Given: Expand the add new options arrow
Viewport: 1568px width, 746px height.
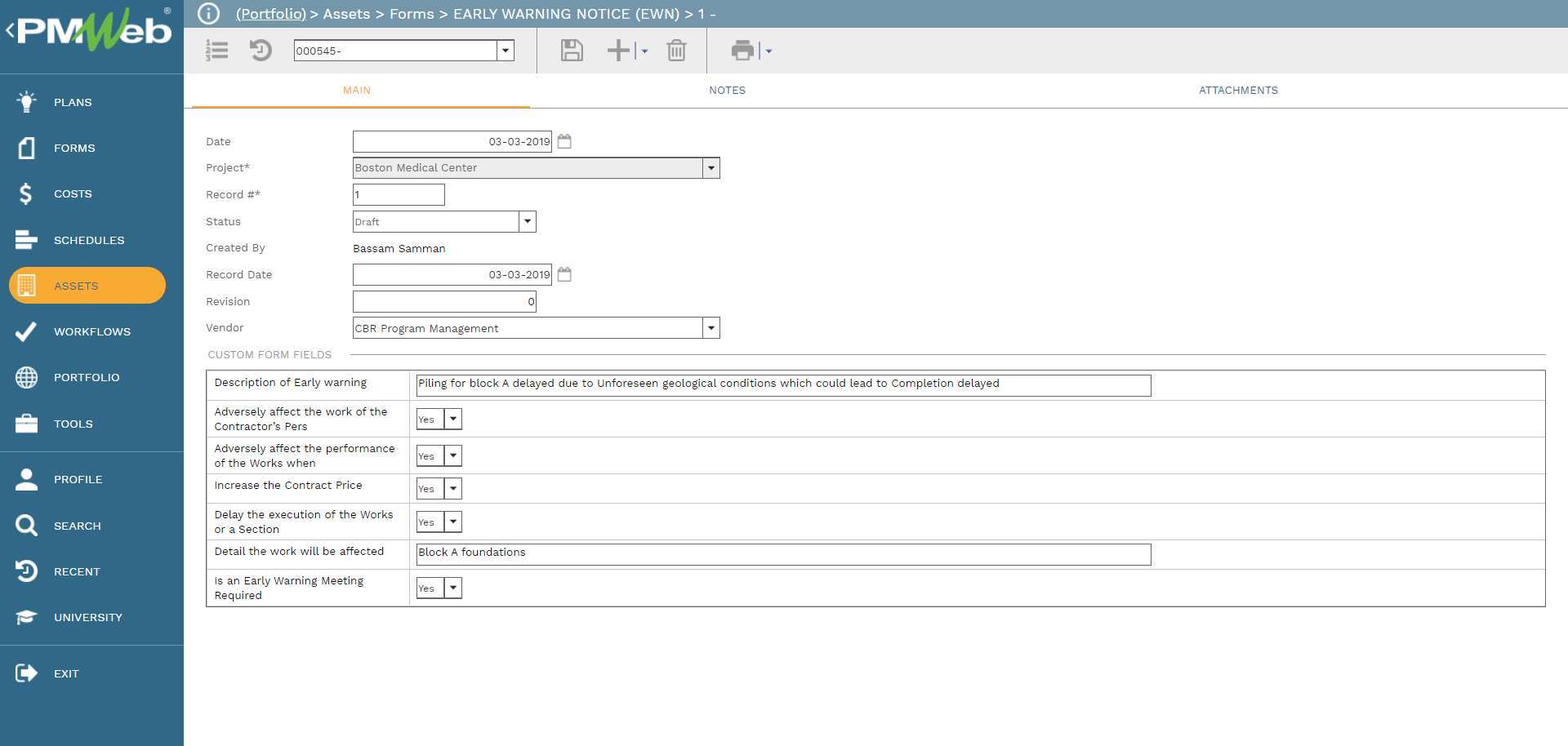Looking at the screenshot, I should [x=644, y=51].
